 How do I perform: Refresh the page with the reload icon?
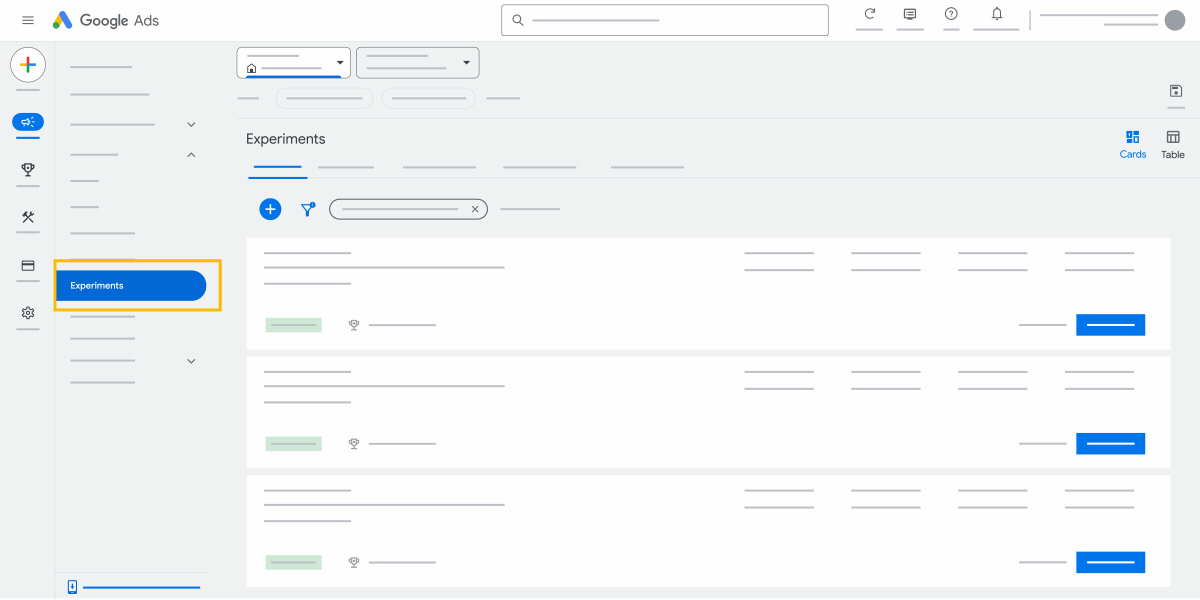tap(868, 17)
